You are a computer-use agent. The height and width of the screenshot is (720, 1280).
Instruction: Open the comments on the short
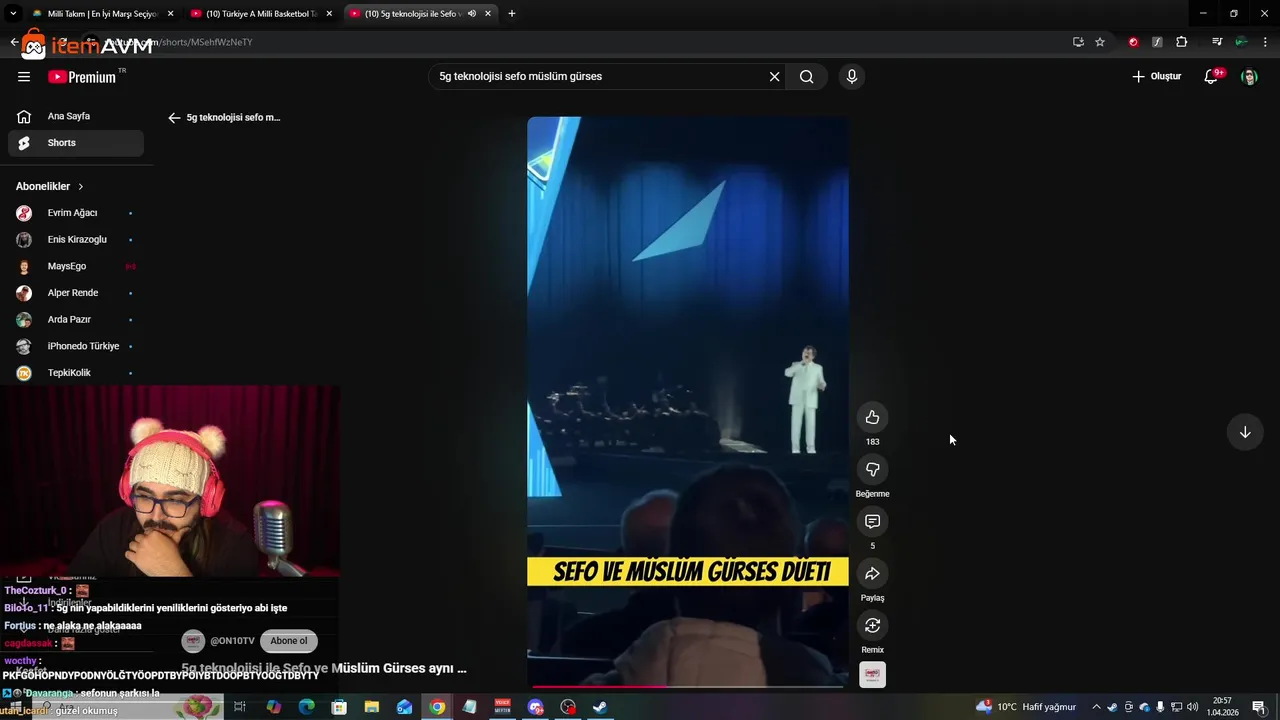(x=872, y=521)
